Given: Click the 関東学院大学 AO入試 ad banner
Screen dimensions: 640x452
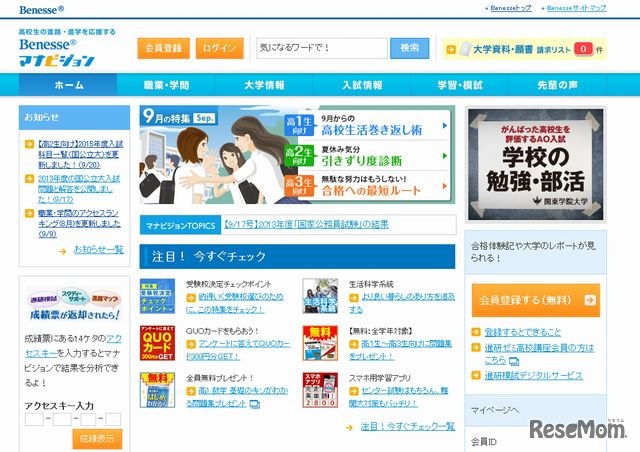Looking at the screenshot, I should 536,164.
